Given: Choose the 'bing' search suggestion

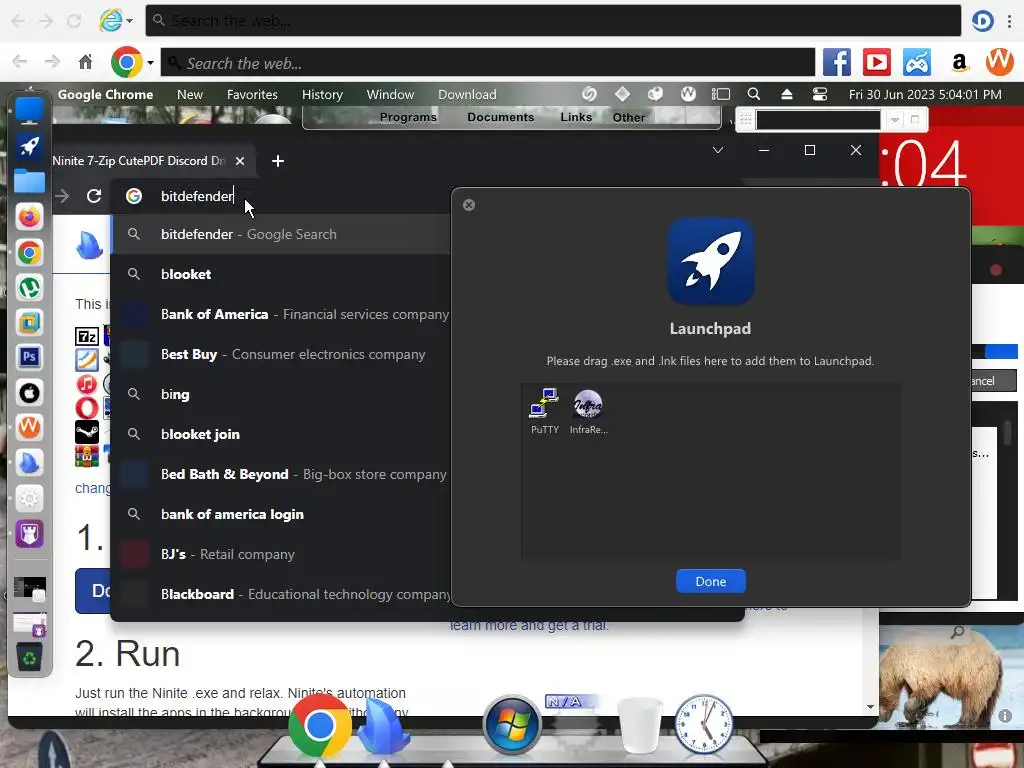Looking at the screenshot, I should [x=281, y=394].
